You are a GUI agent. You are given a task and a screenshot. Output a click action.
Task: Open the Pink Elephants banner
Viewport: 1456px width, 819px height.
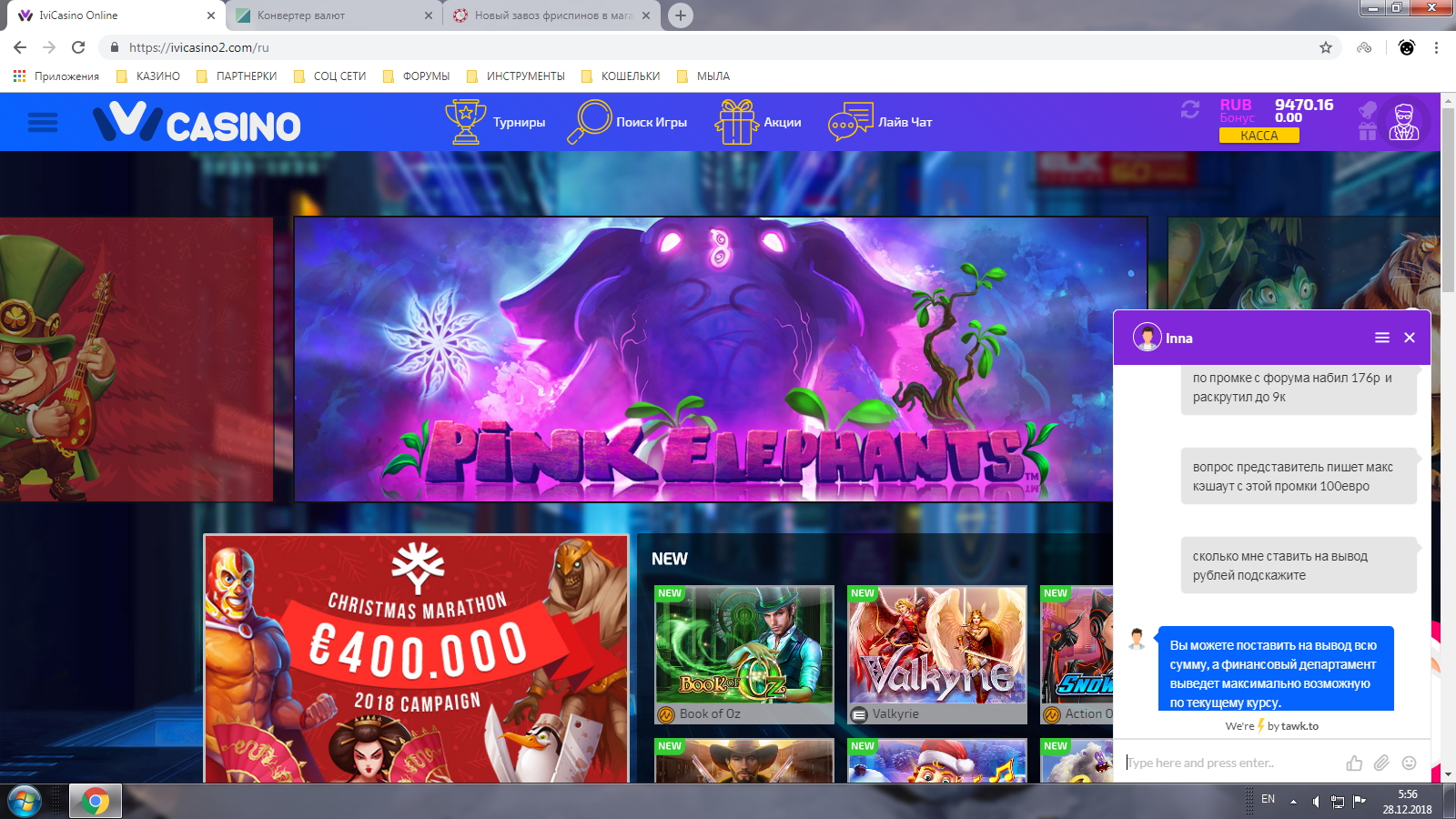click(x=703, y=359)
